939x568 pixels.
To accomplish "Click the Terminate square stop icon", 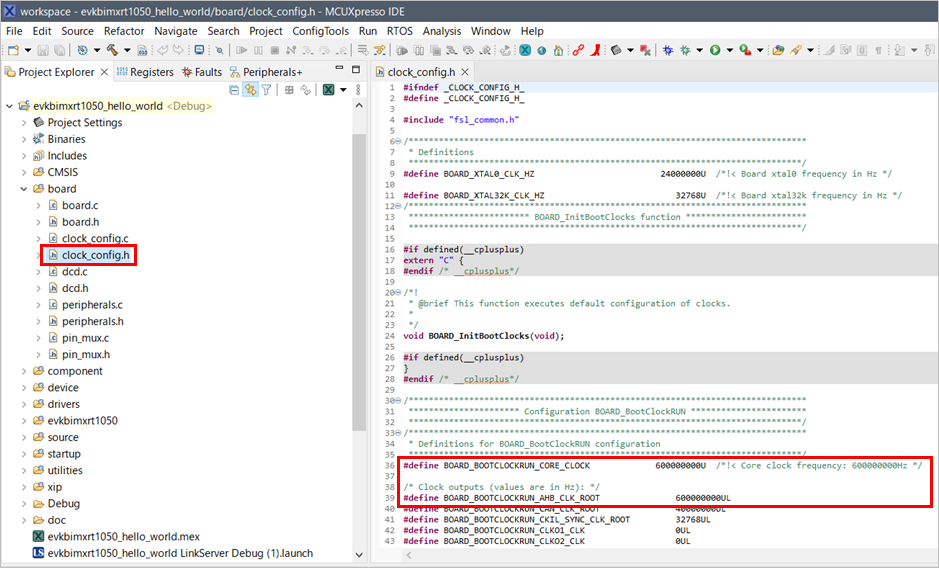I will [x=275, y=50].
